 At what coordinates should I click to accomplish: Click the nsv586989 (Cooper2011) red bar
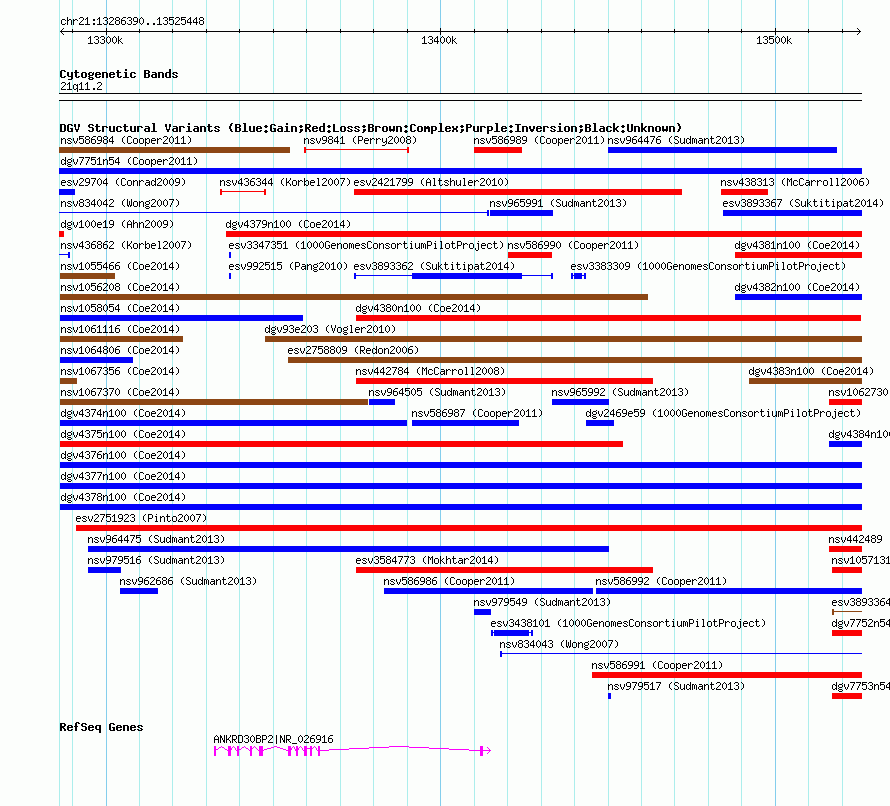(498, 150)
